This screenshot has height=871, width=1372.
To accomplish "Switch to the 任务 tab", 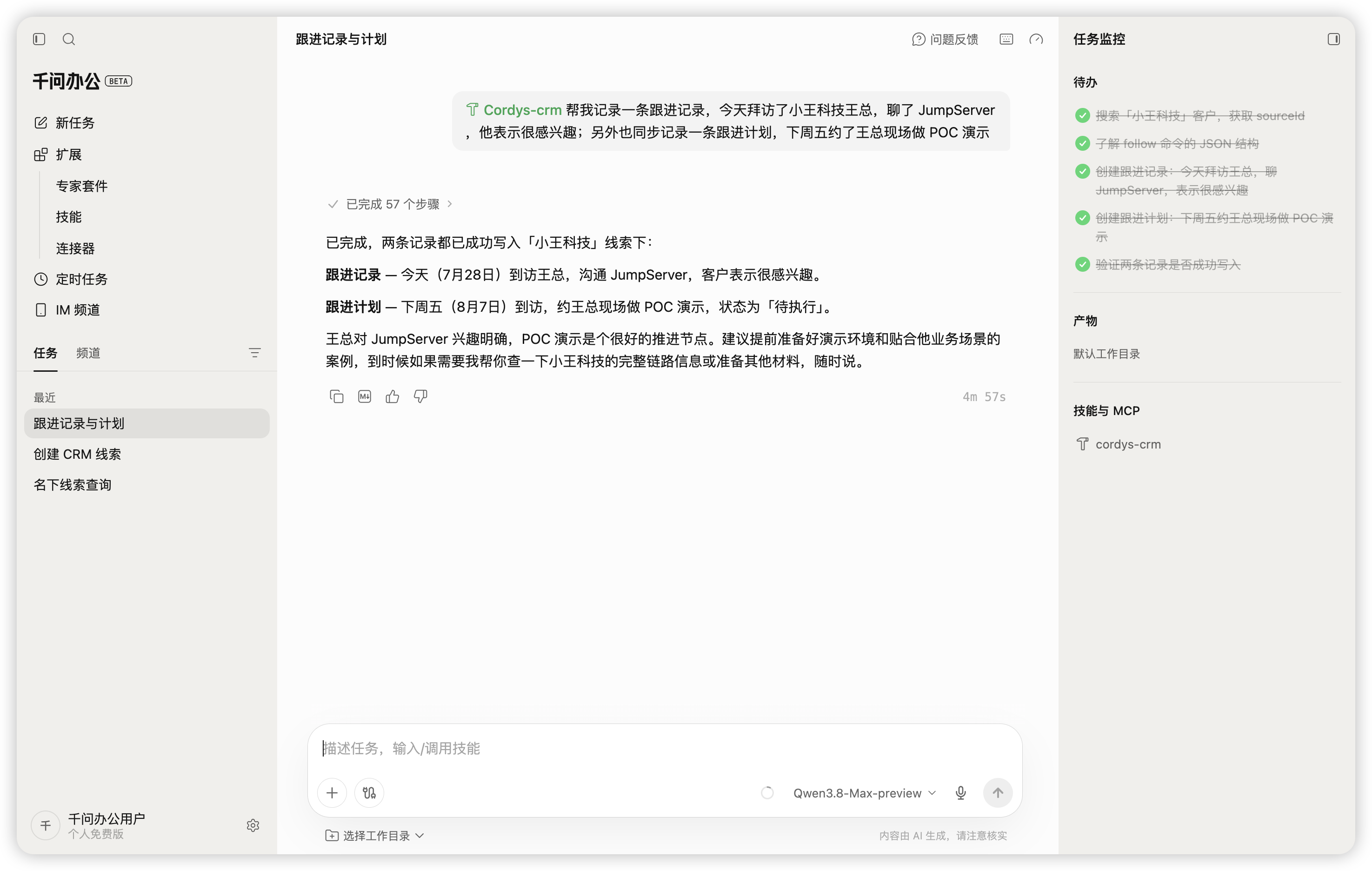I will click(45, 353).
